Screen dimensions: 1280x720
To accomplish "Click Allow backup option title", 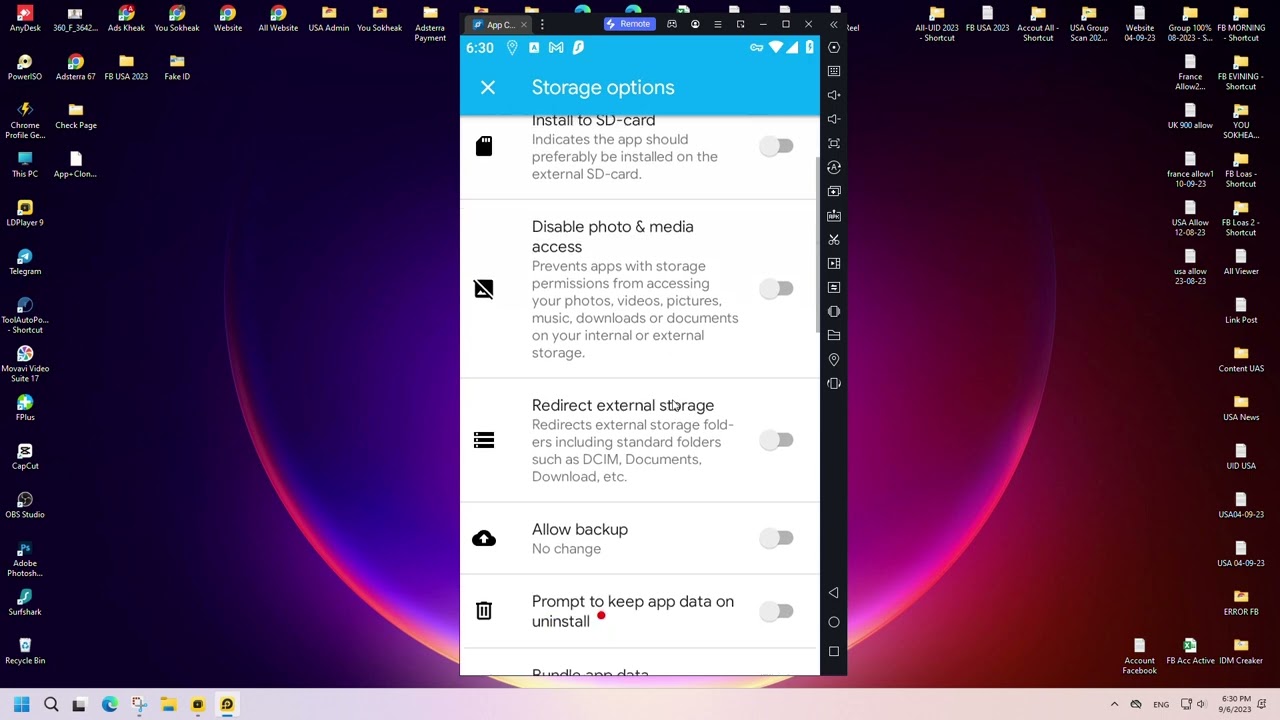I will (579, 530).
